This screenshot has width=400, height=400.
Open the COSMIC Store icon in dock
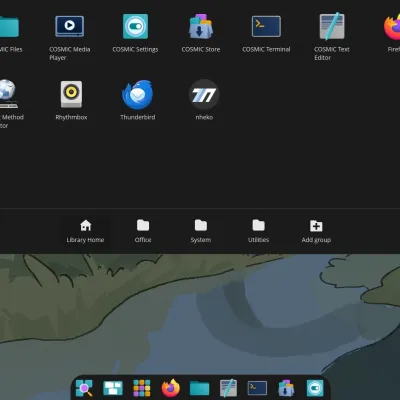click(286, 388)
